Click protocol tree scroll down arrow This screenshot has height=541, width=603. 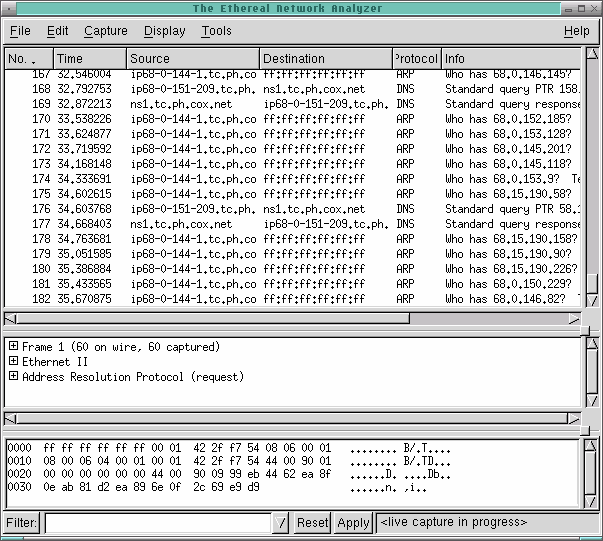pyautogui.click(x=592, y=400)
